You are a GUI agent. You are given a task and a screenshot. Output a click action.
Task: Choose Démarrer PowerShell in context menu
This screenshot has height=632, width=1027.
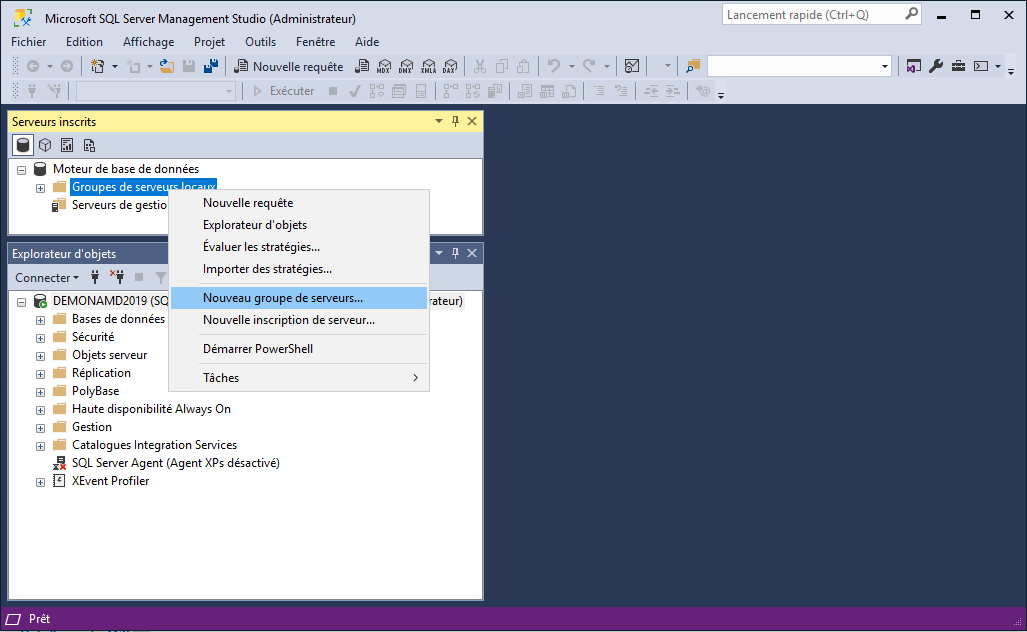[x=299, y=349]
